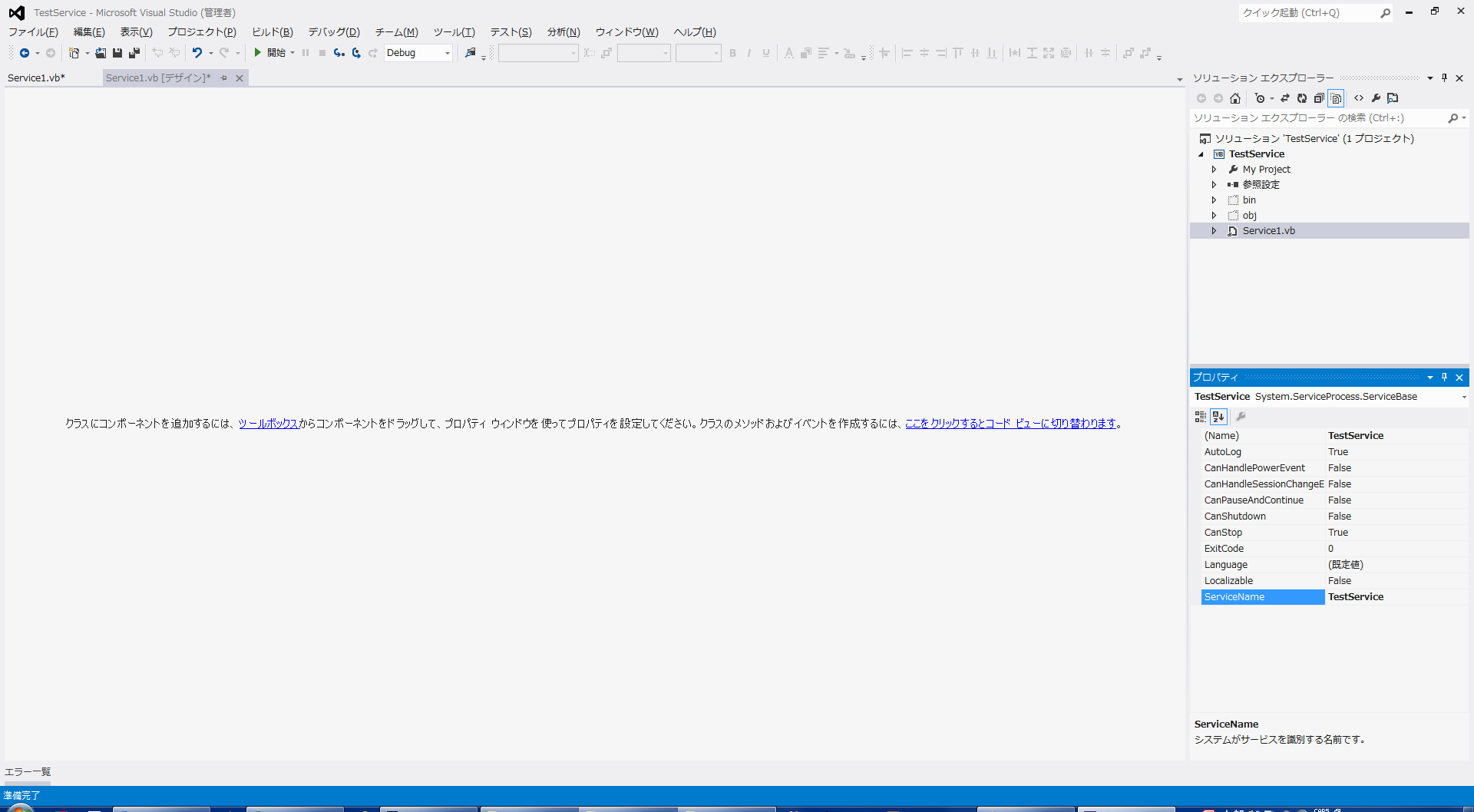Pin the Solution Explorer panel
Screen dimensions: 1474x812
[1444, 78]
